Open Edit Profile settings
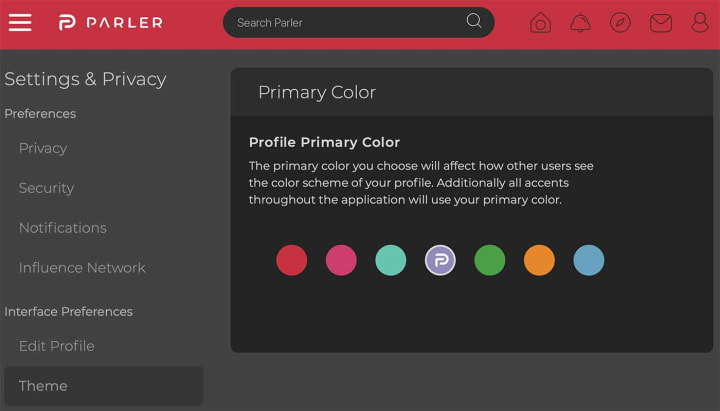 [56, 346]
